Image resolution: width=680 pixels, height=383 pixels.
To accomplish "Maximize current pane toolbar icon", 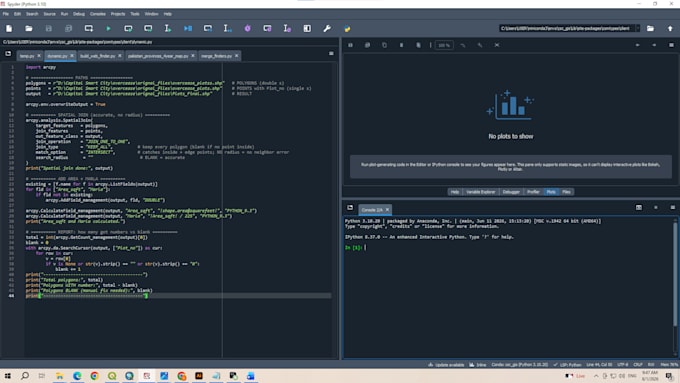I will point(307,29).
